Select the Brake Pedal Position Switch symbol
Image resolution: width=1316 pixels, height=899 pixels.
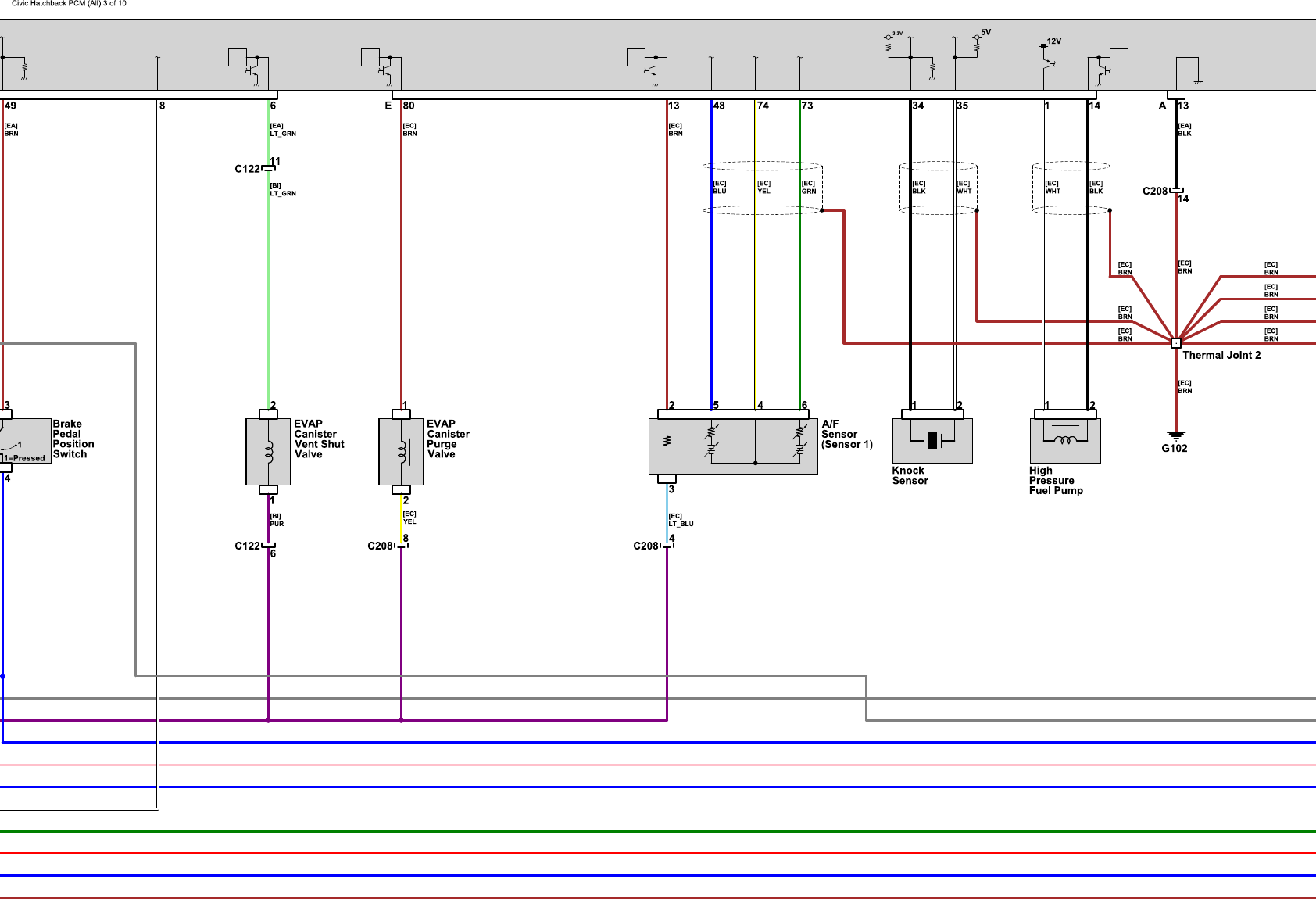(x=23, y=441)
